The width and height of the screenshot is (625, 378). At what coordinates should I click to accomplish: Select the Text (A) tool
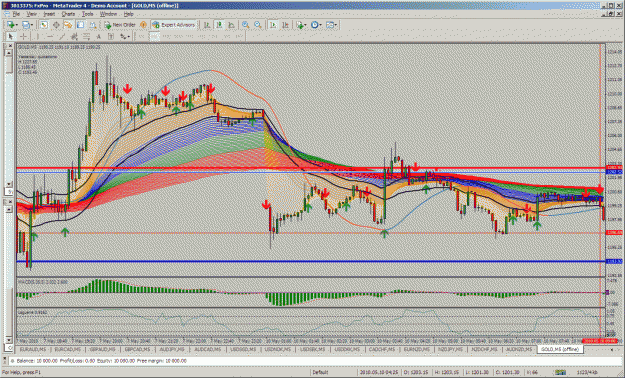point(98,37)
